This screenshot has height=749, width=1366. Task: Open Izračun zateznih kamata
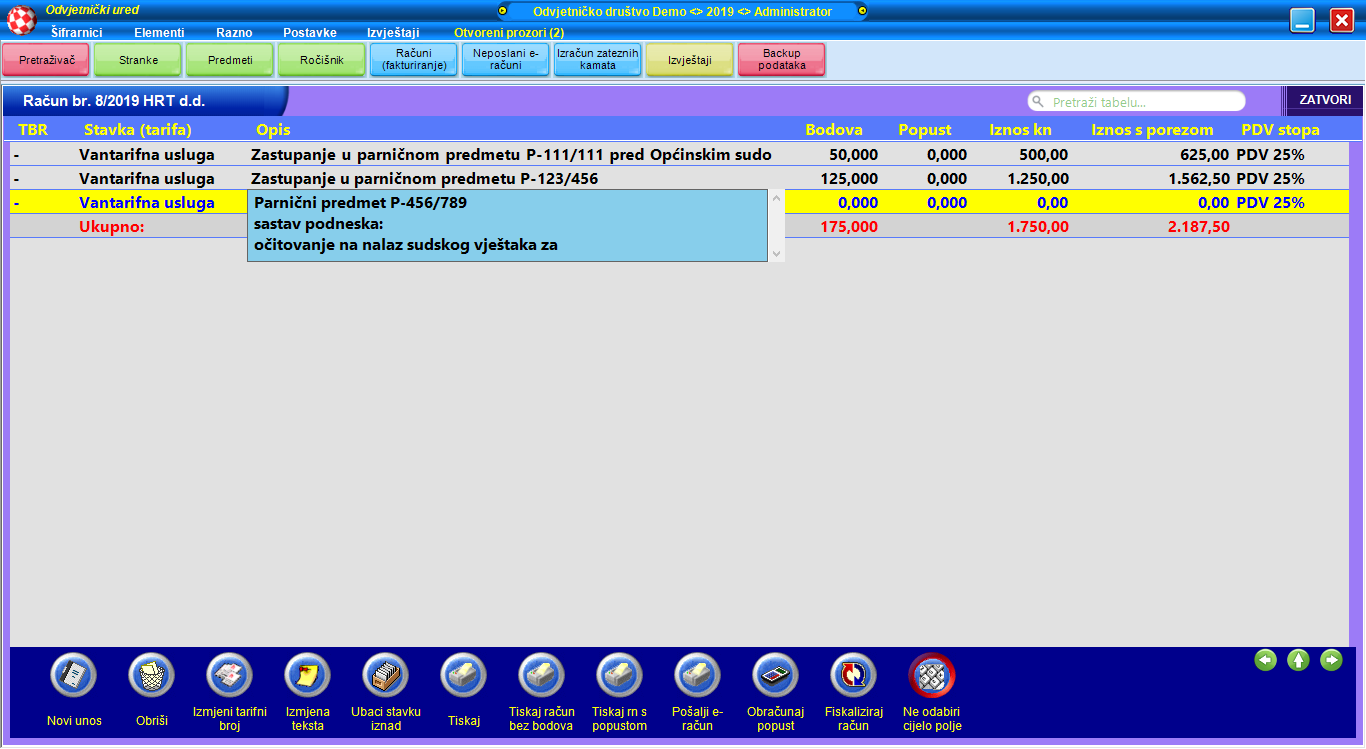598,60
